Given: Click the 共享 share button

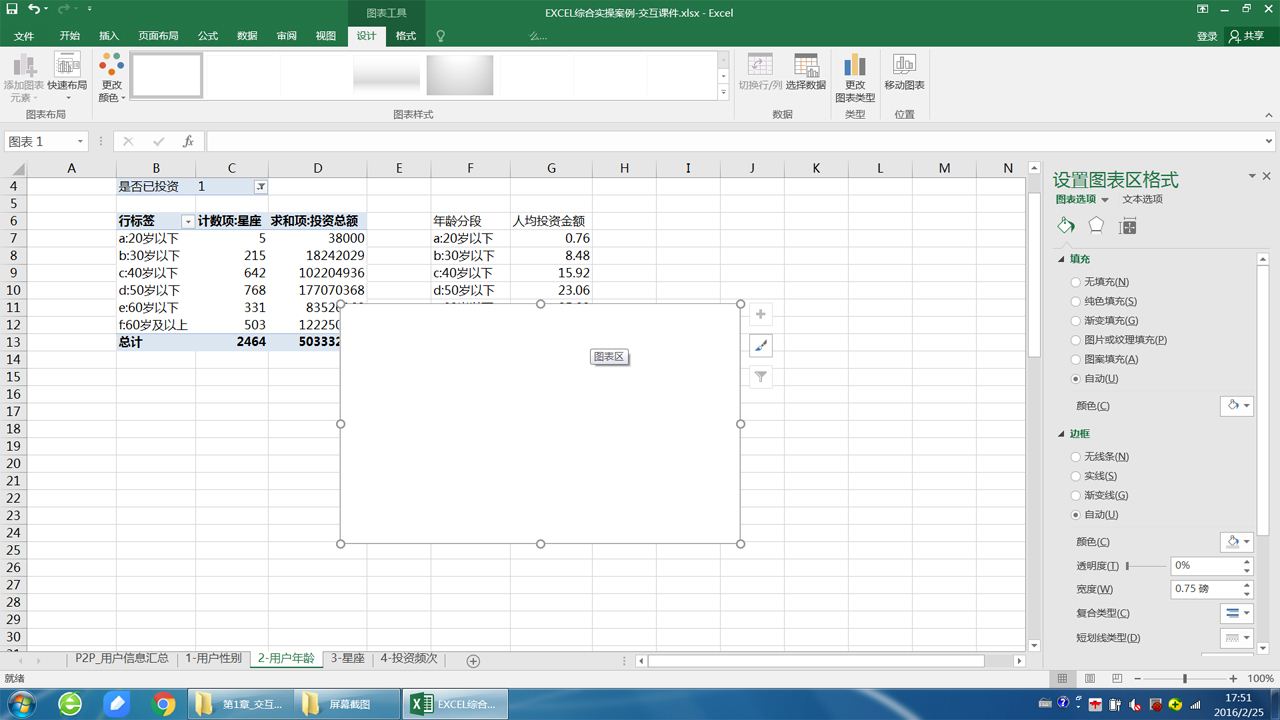Looking at the screenshot, I should pyautogui.click(x=1246, y=36).
